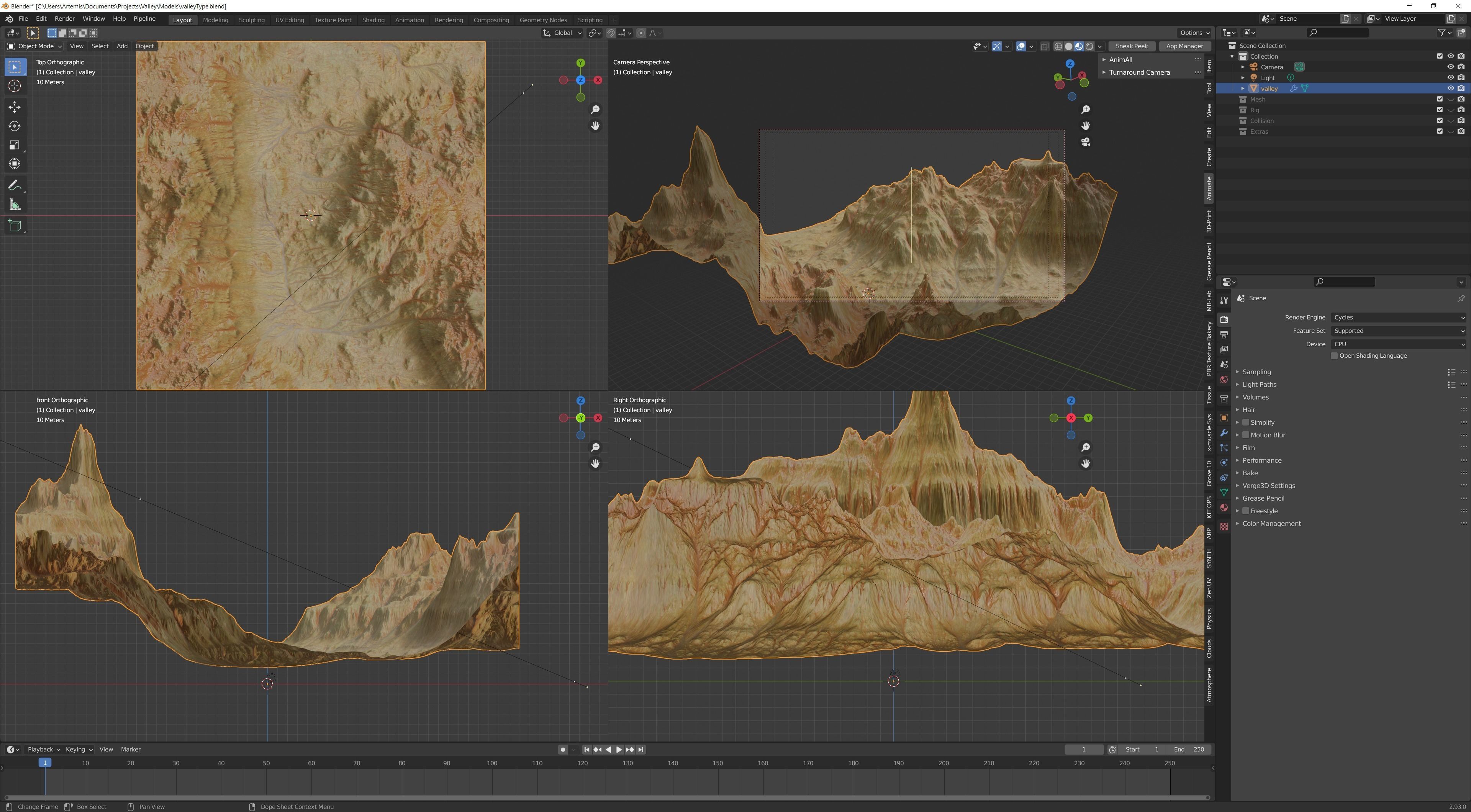The height and width of the screenshot is (812, 1471).
Task: Open Playback popover in timeline
Action: pyautogui.click(x=43, y=749)
